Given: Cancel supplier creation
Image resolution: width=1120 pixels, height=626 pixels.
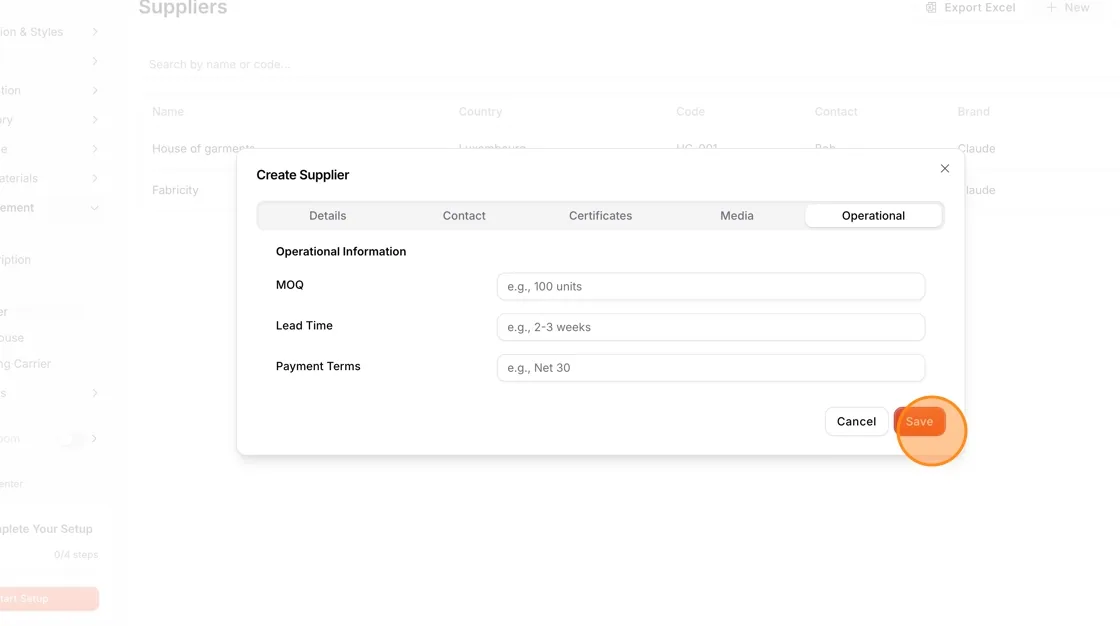Looking at the screenshot, I should coord(856,422).
